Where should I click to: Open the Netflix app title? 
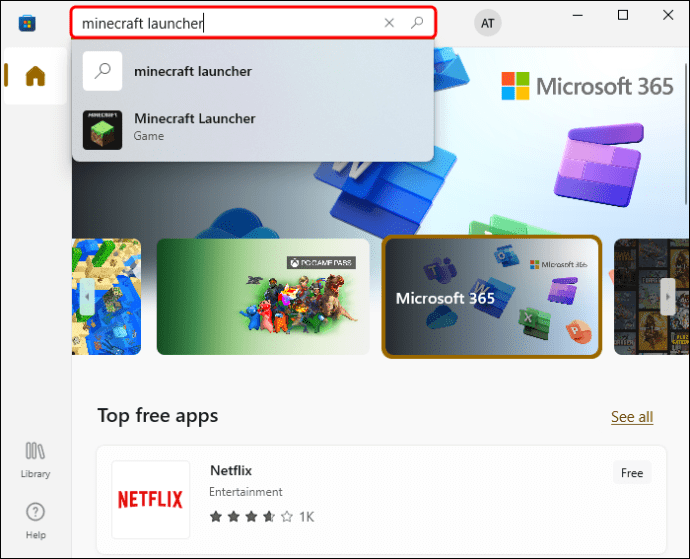pyautogui.click(x=231, y=471)
